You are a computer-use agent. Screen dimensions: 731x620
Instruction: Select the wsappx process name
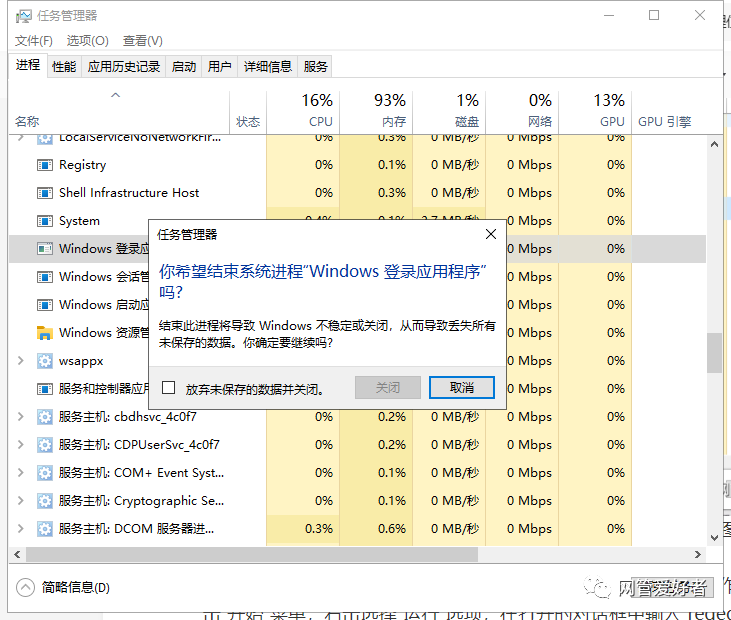81,361
